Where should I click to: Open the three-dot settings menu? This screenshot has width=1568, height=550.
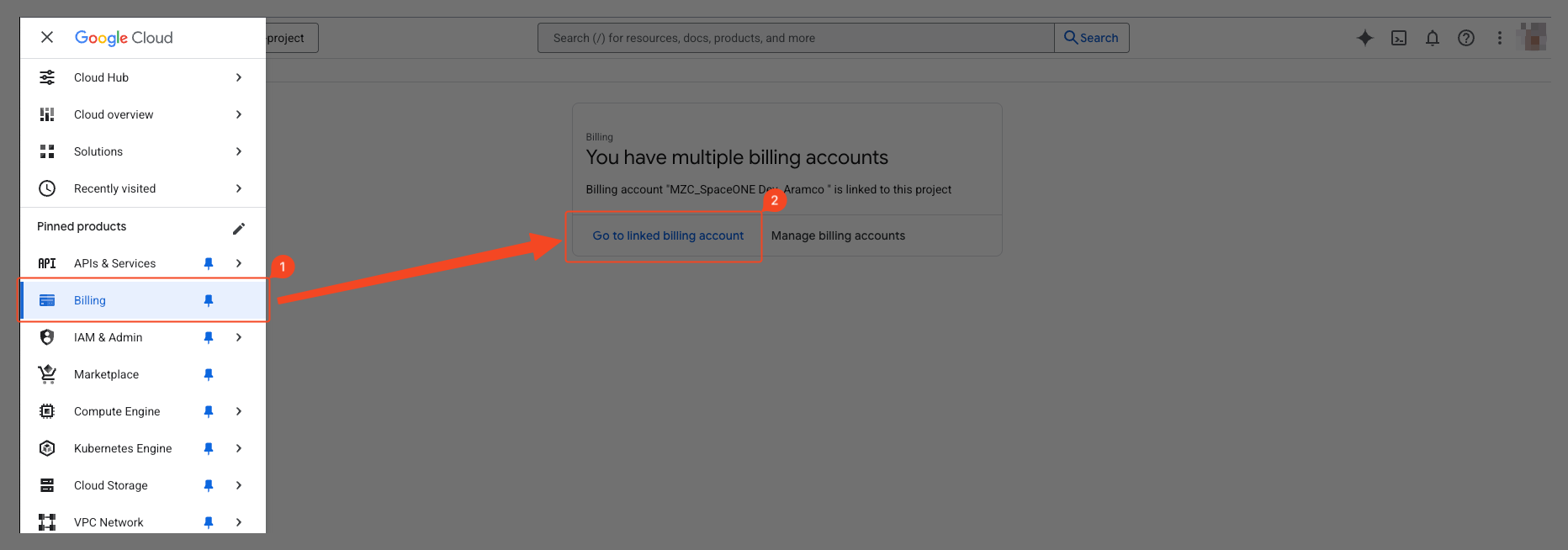1499,38
